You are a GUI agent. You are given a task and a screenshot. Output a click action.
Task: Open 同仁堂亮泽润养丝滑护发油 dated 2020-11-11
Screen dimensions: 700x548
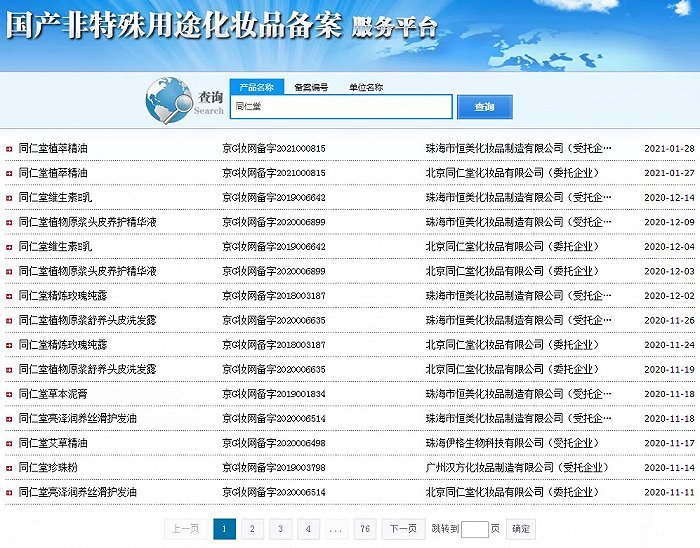coord(78,493)
